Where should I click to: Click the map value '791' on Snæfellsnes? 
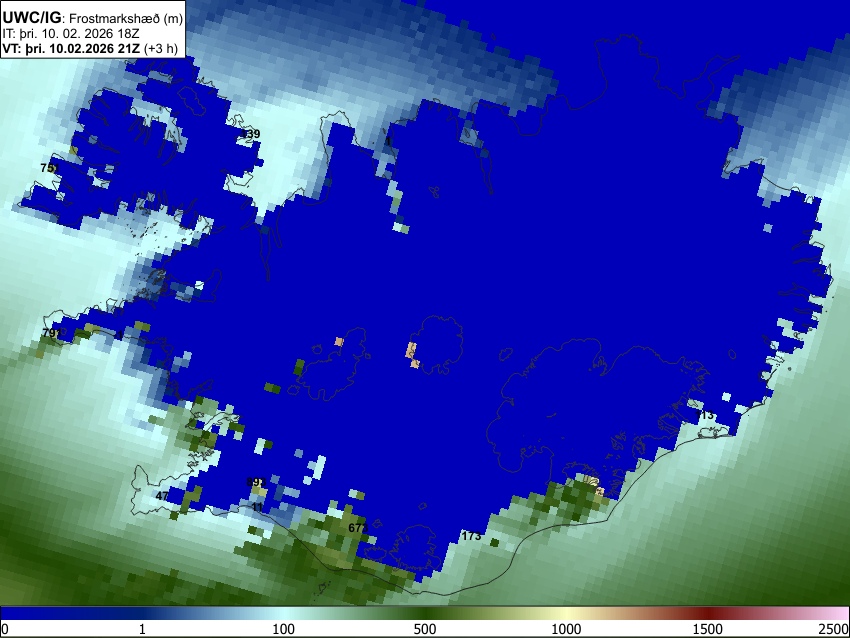coord(51,332)
